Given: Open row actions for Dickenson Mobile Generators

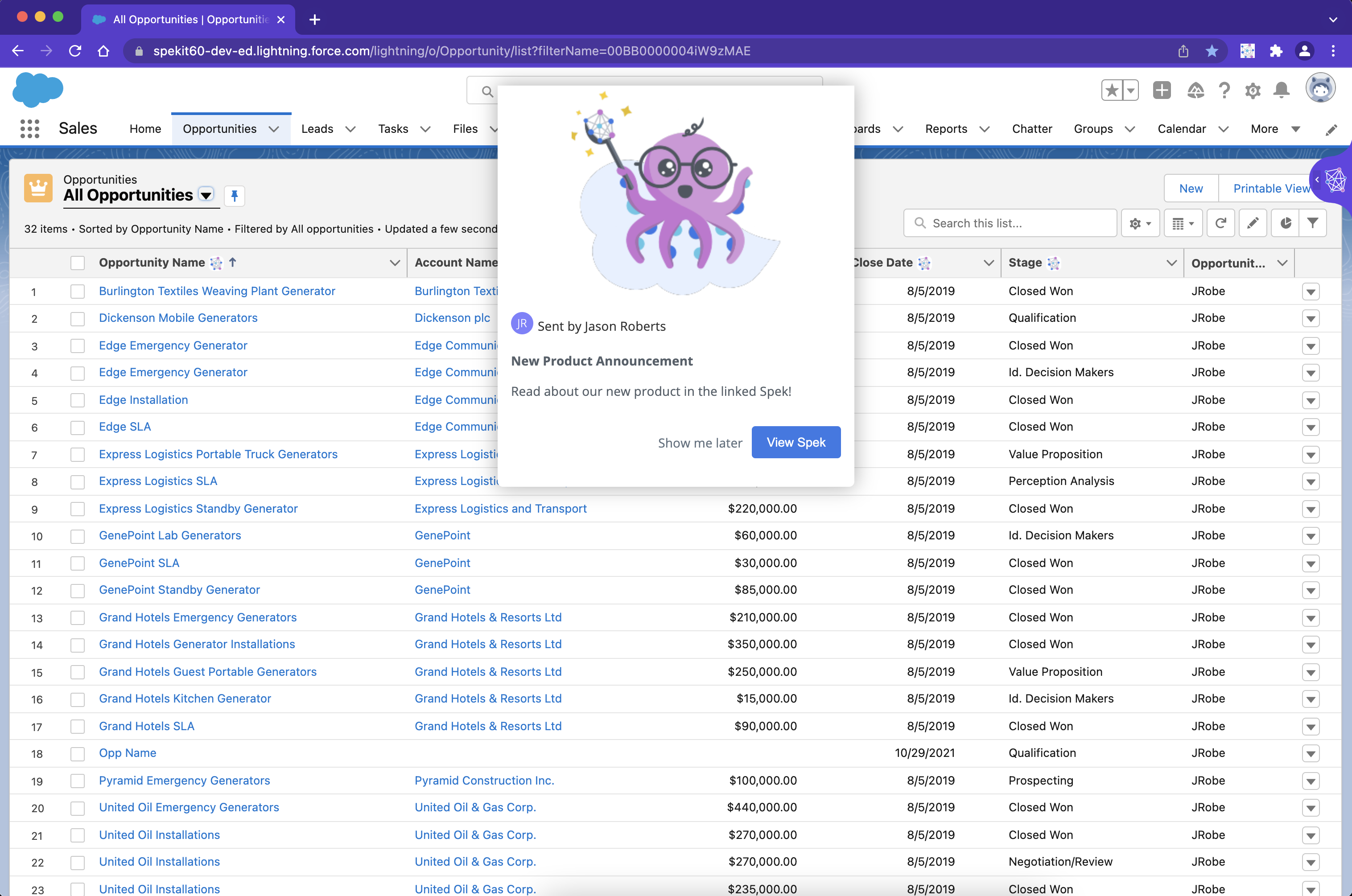Looking at the screenshot, I should 1311,318.
